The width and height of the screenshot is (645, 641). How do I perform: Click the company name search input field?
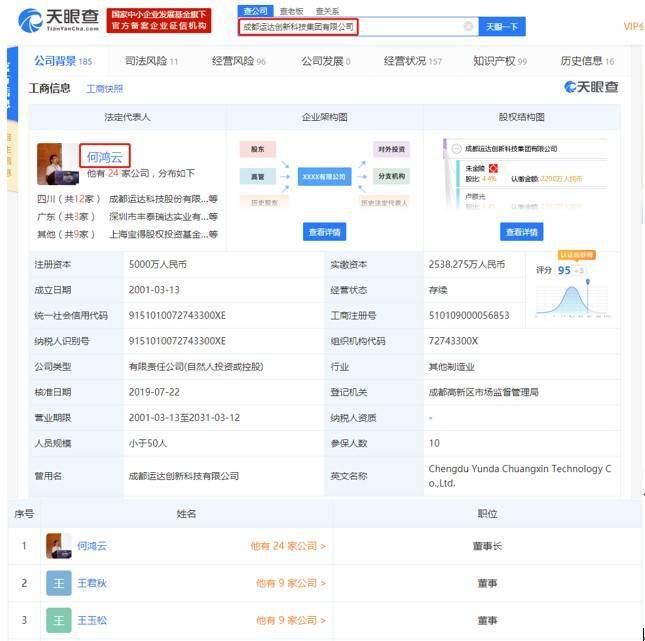click(x=350, y=26)
